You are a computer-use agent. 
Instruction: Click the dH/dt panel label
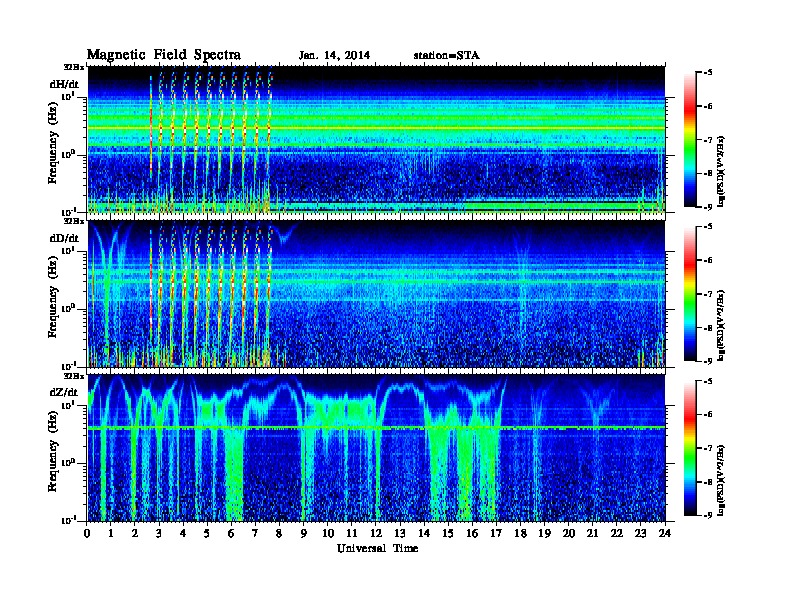pos(64,84)
